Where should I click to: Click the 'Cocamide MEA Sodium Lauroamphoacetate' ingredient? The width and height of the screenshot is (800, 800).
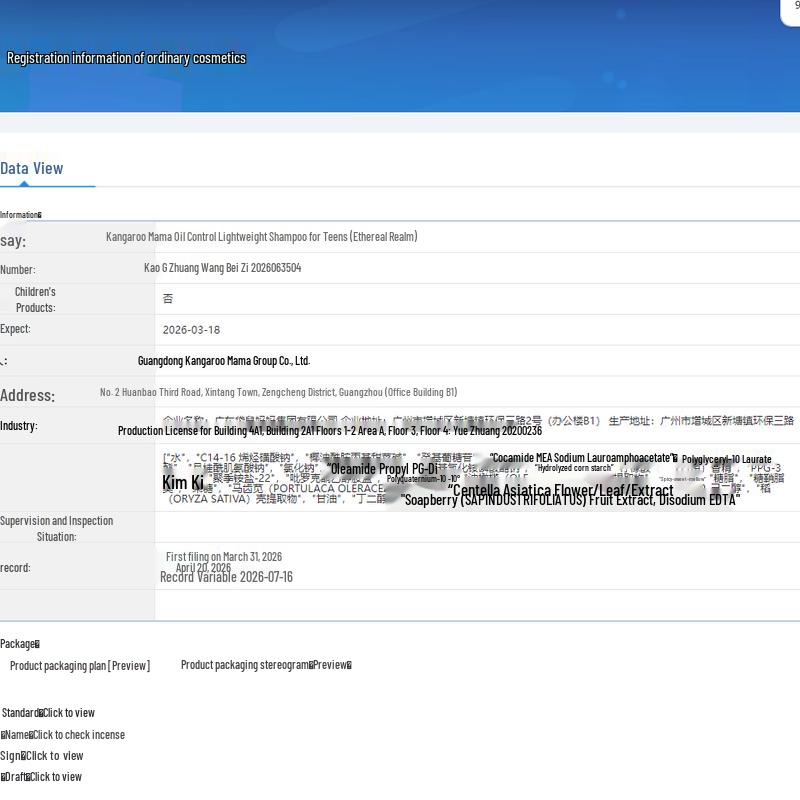(x=581, y=458)
